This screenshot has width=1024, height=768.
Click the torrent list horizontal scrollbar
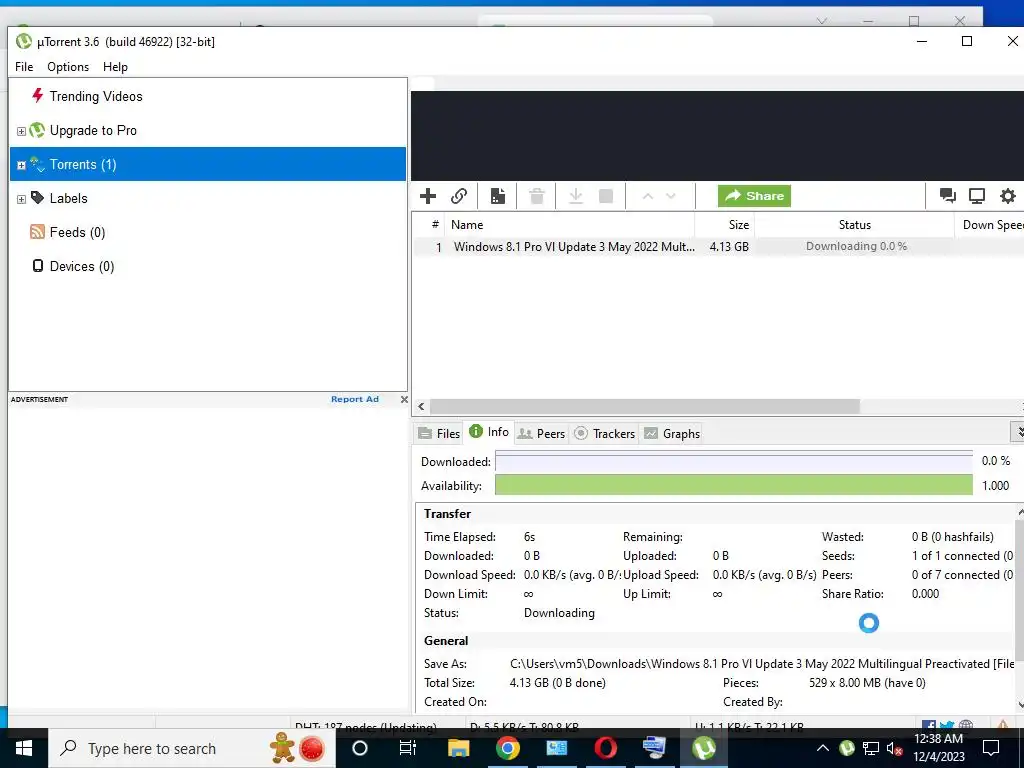[645, 406]
